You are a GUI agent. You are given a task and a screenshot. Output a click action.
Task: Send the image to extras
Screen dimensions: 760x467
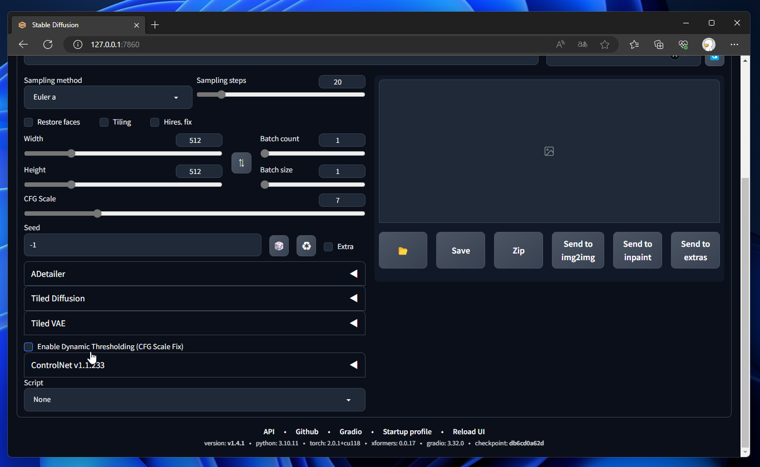coord(695,250)
